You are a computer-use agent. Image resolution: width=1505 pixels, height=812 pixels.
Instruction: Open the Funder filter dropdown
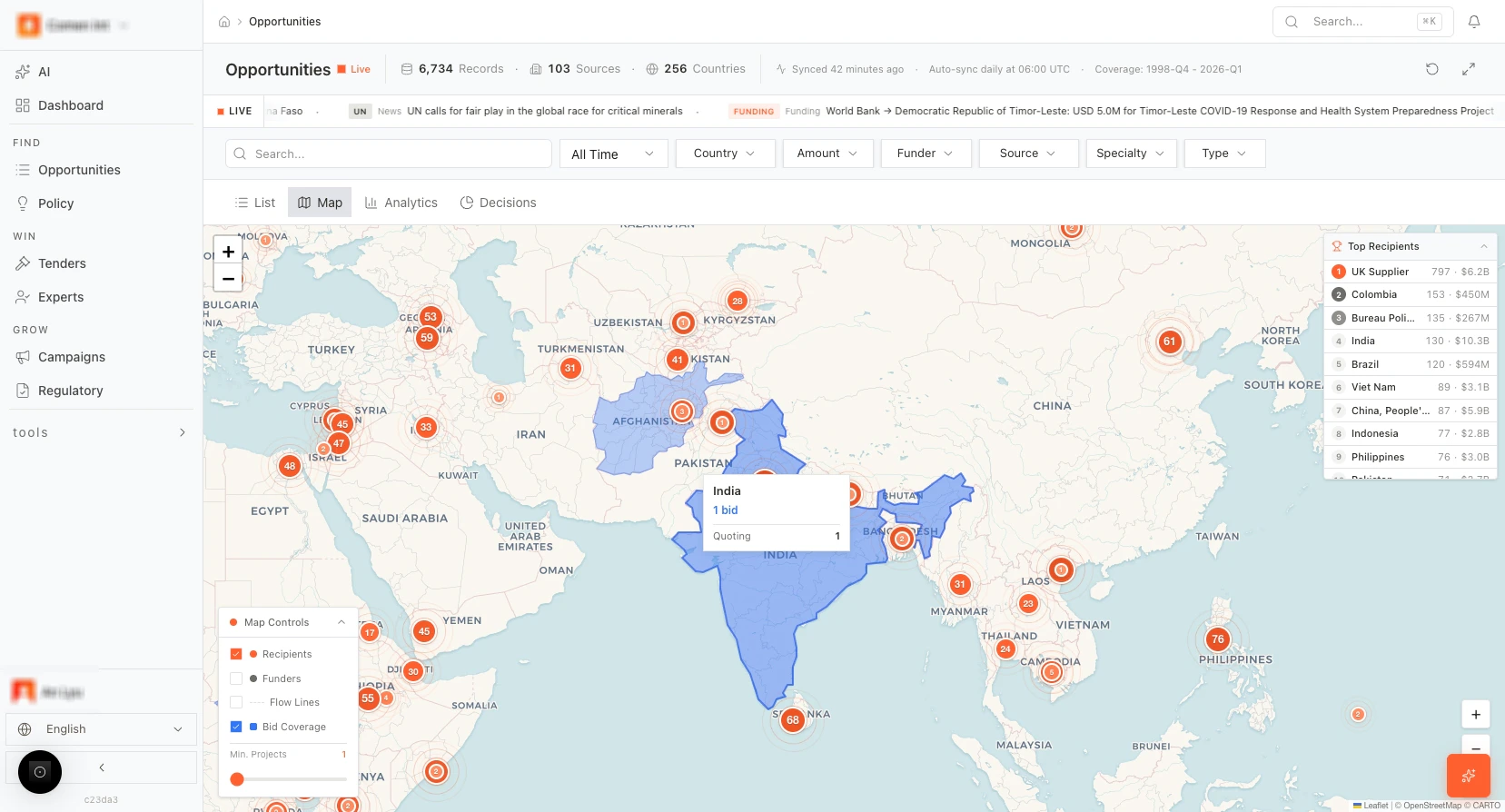[x=926, y=153]
